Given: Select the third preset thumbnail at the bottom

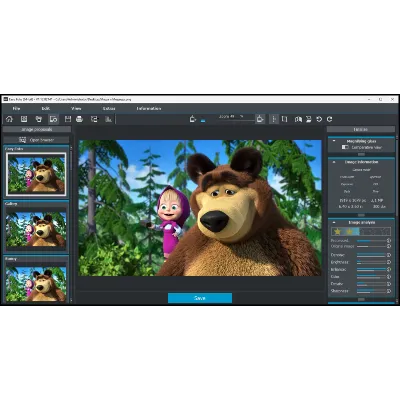Looking at the screenshot, I should coord(36,283).
